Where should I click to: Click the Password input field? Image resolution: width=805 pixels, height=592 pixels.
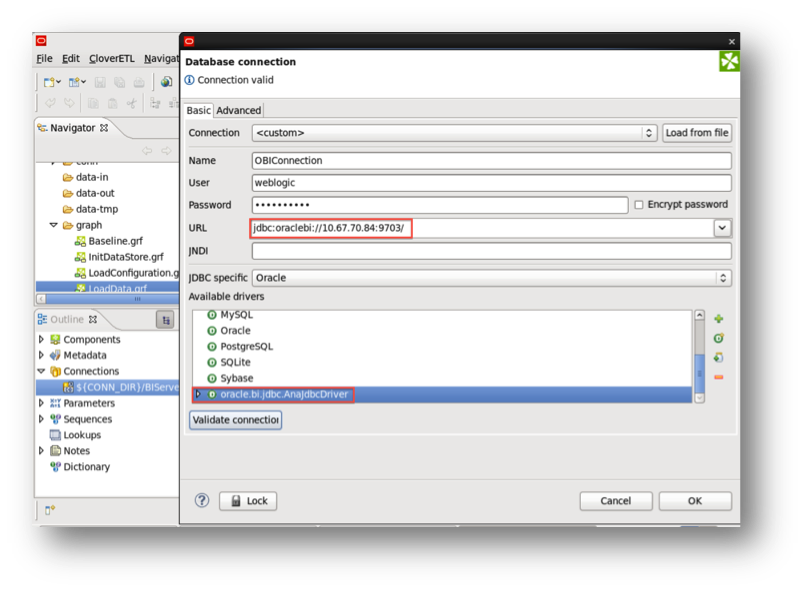[x=440, y=205]
